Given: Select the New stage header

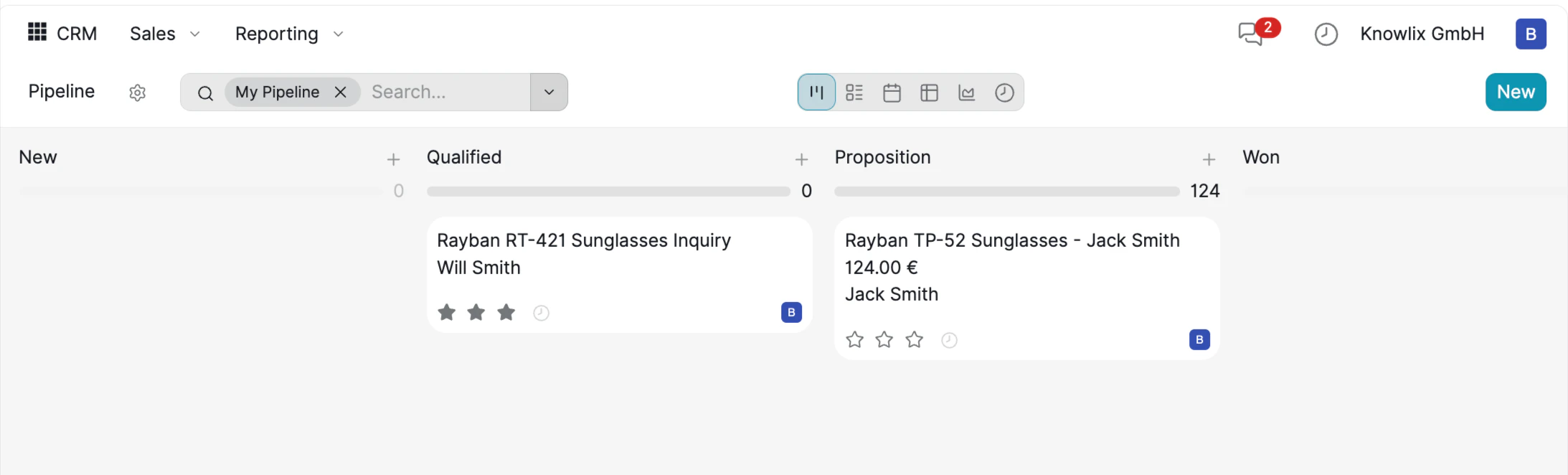Looking at the screenshot, I should coord(38,157).
